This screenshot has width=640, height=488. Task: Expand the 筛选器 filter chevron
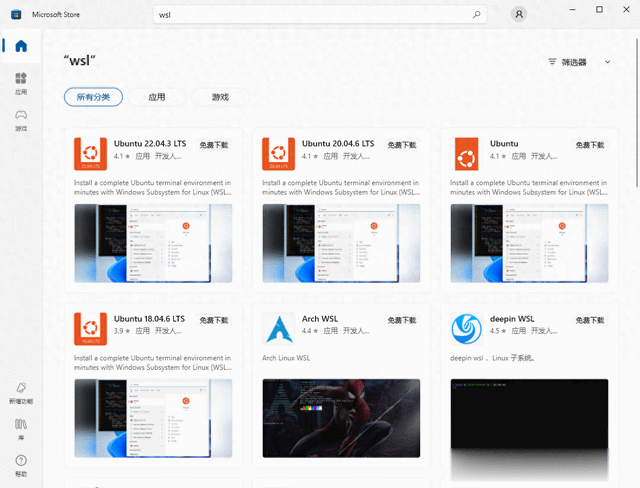pos(607,62)
